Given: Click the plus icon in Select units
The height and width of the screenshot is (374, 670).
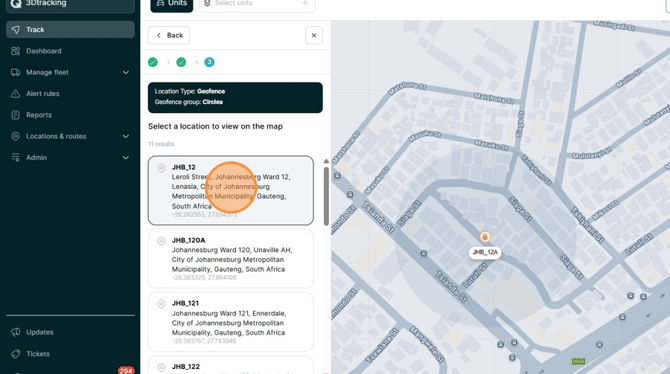Looking at the screenshot, I should click(x=305, y=3).
